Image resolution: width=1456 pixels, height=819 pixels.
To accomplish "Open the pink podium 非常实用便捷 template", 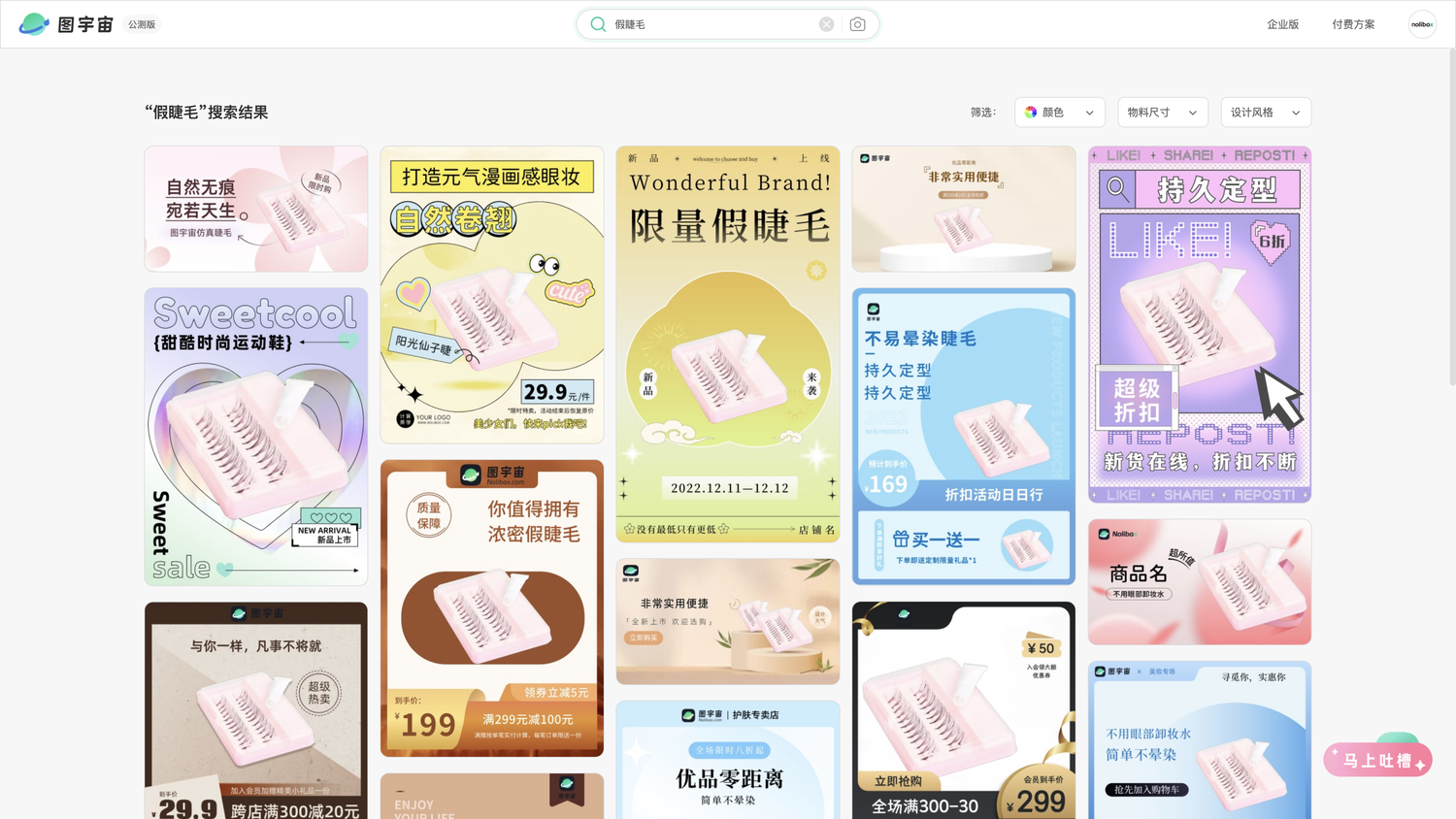I will 964,209.
